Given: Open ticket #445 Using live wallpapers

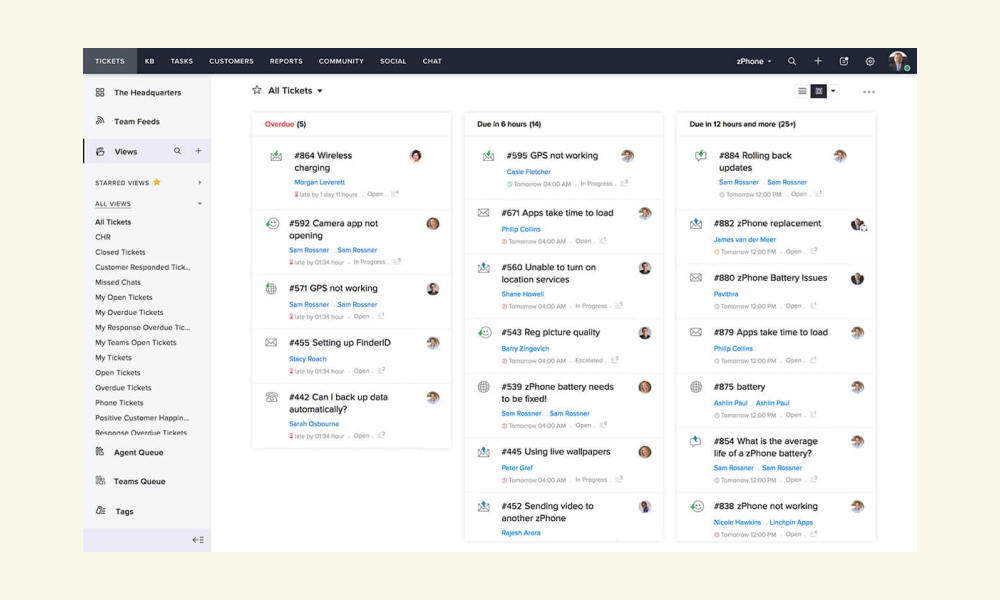Looking at the screenshot, I should [555, 451].
